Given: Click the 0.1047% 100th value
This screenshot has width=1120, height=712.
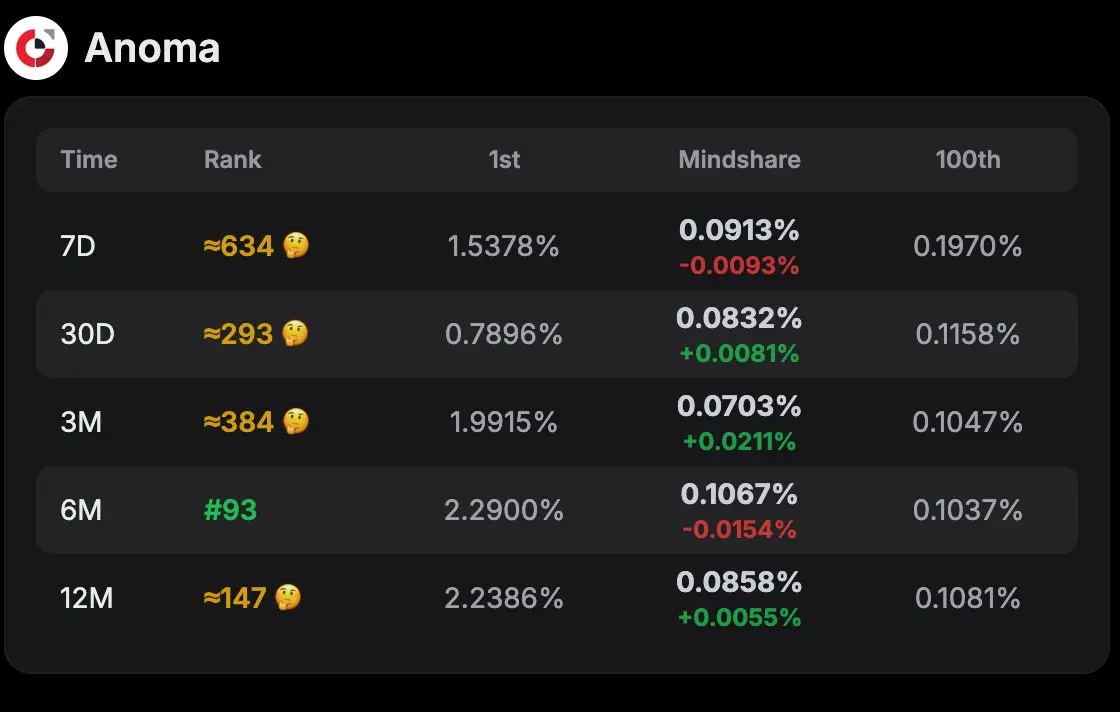Looking at the screenshot, I should point(968,422).
